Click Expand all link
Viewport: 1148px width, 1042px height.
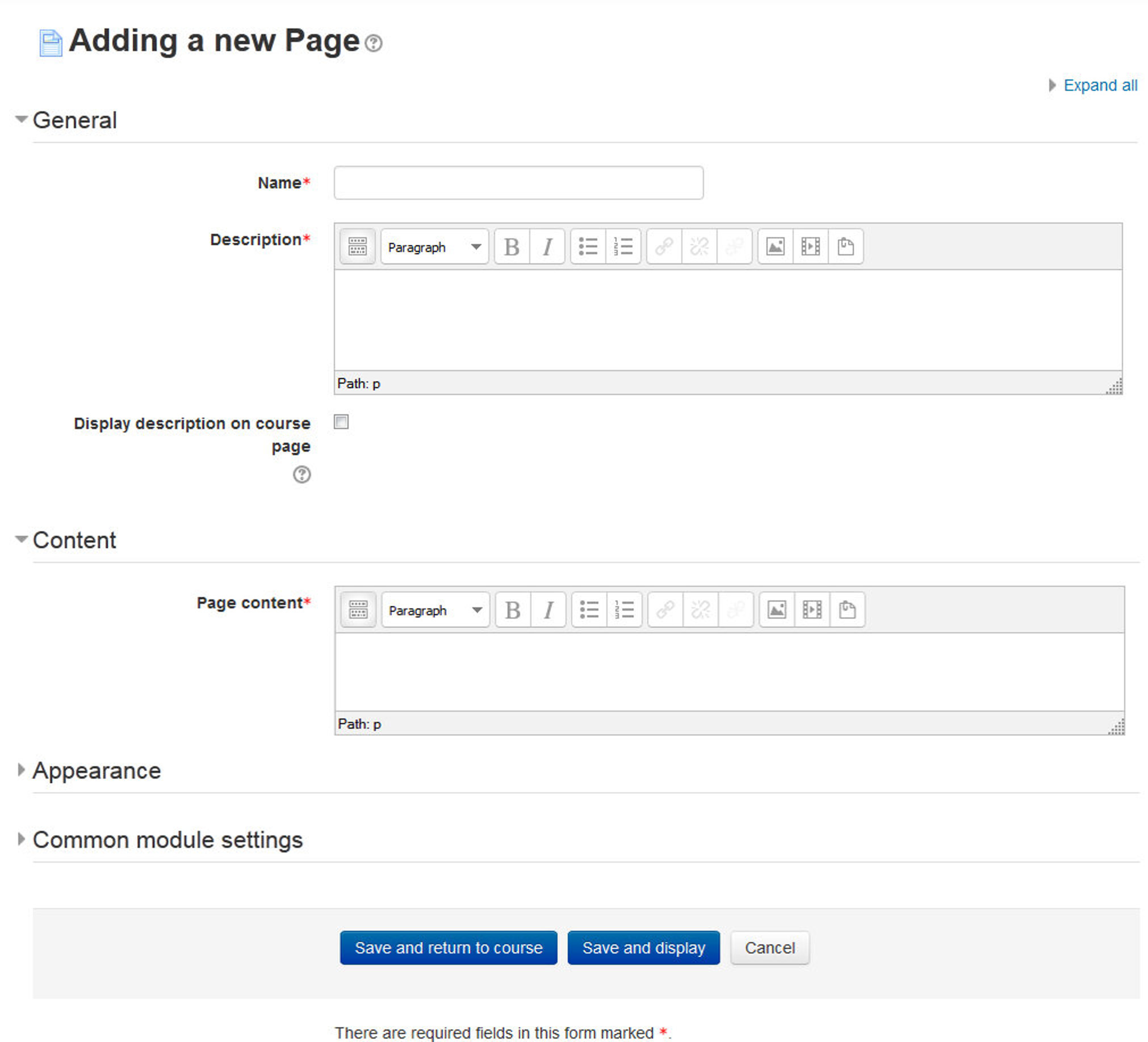[x=1100, y=85]
